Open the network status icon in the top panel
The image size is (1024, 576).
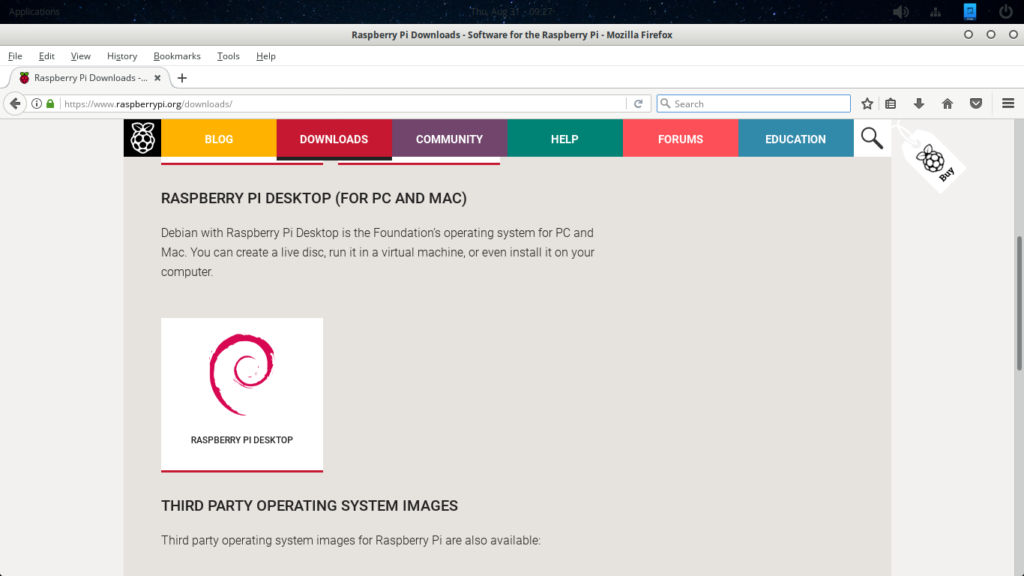pyautogui.click(x=935, y=12)
